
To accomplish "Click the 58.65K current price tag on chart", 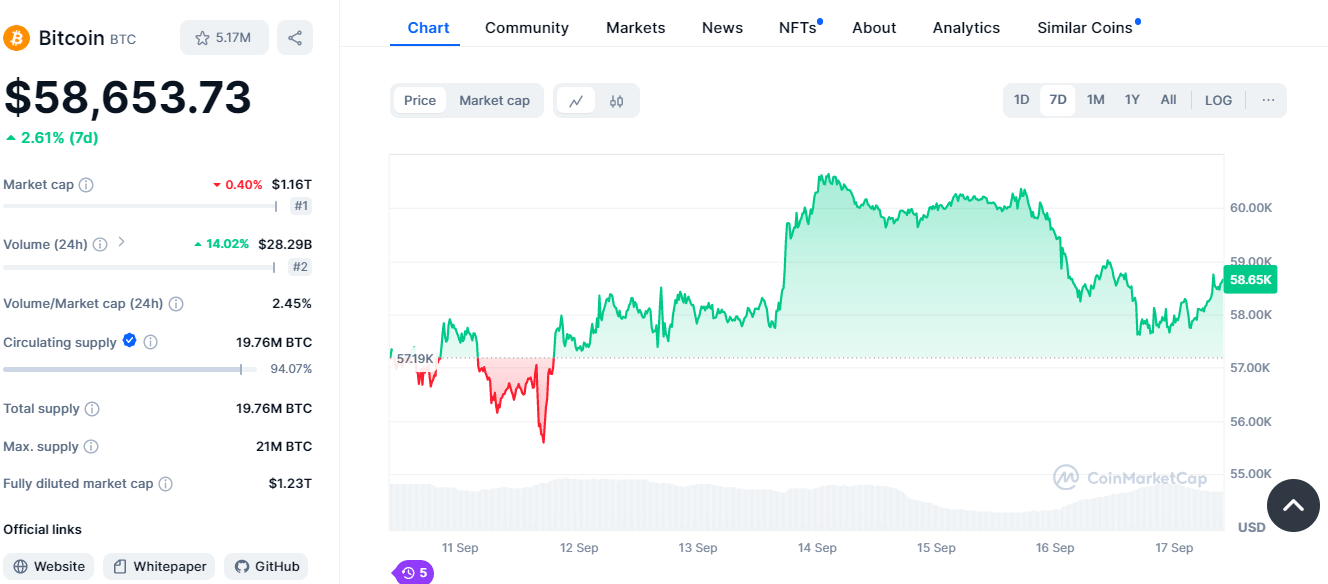I will click(1250, 280).
